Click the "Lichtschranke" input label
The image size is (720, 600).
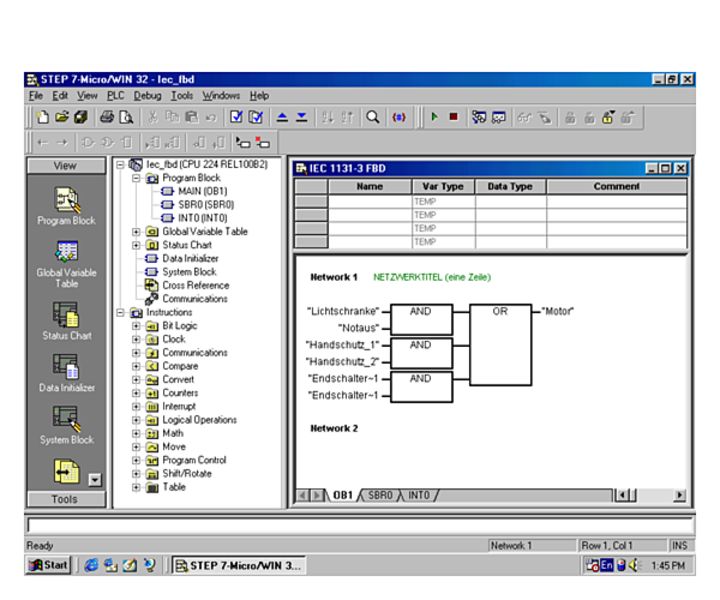(x=343, y=311)
